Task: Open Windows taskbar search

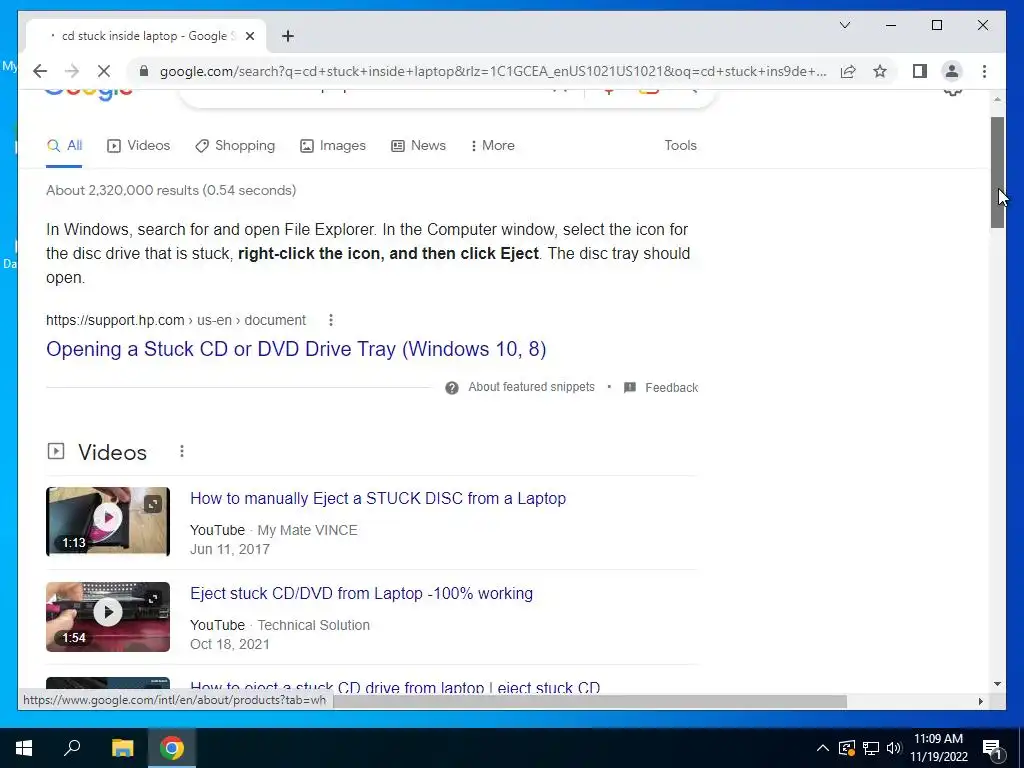Action: click(x=72, y=748)
